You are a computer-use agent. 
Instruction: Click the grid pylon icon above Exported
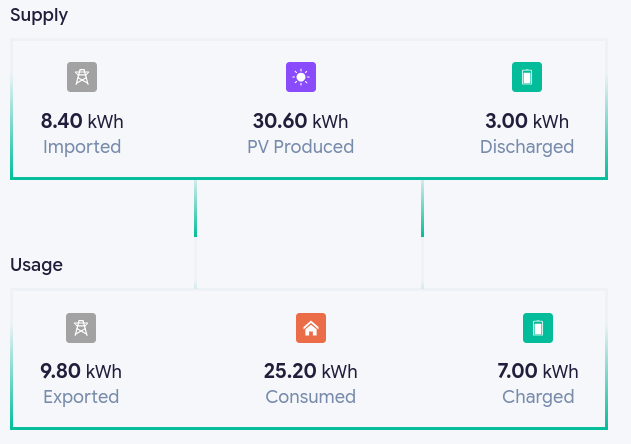(x=81, y=328)
